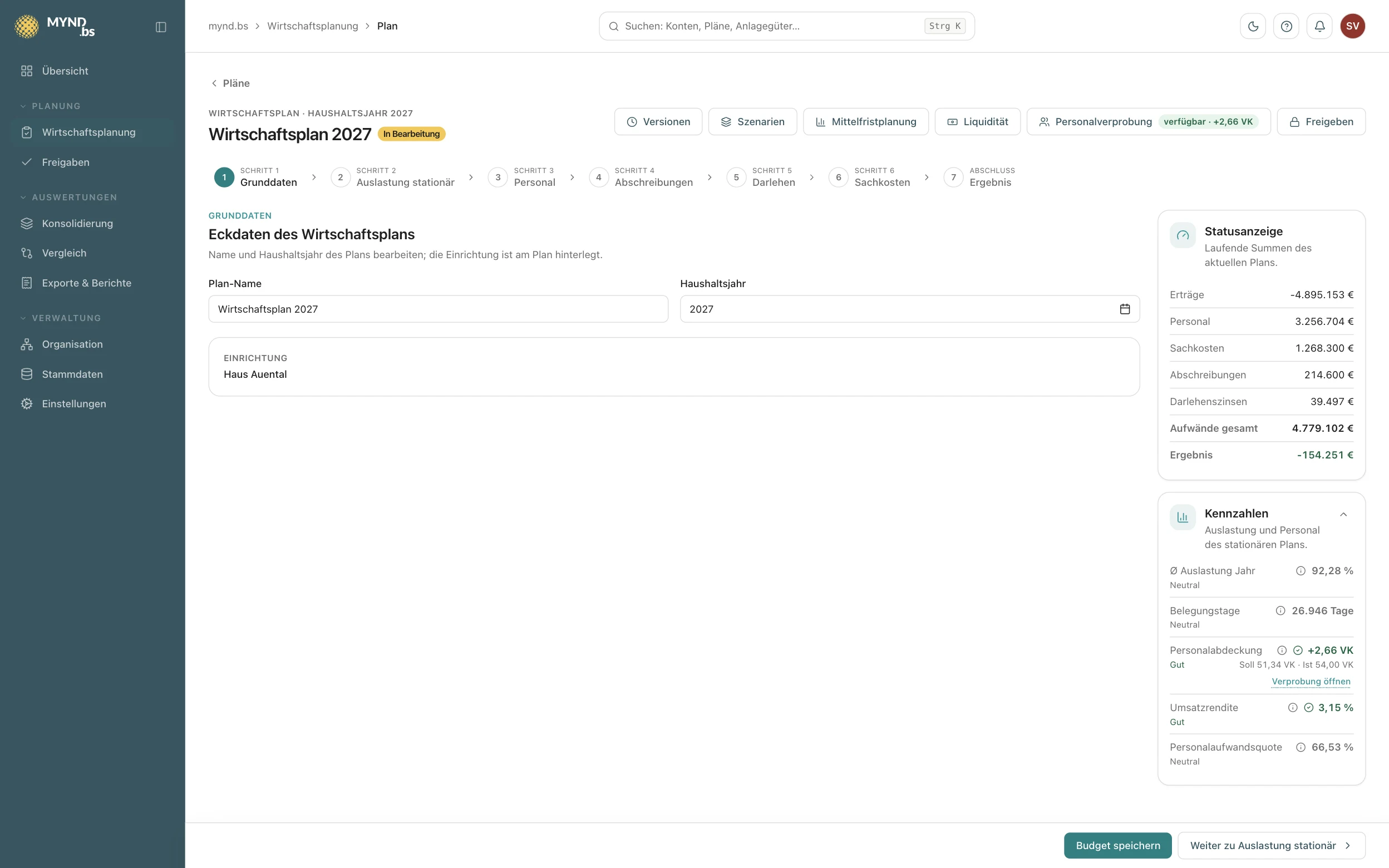Show info for Ø Auslastung Jahr

(x=1301, y=571)
